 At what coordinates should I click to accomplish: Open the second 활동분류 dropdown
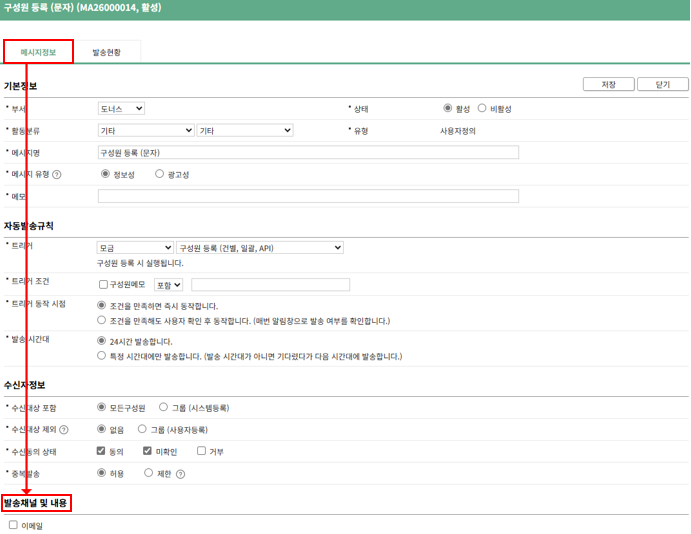pos(245,130)
